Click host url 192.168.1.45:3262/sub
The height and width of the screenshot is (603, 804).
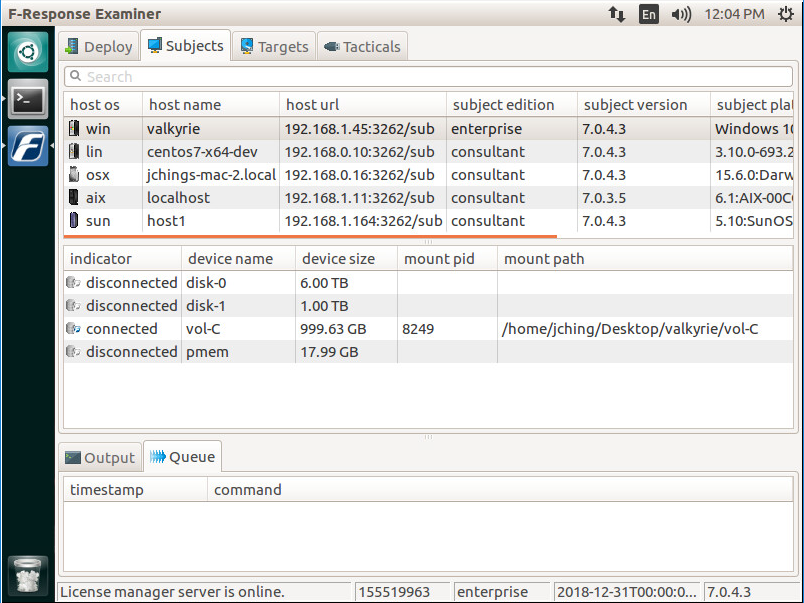click(x=359, y=129)
